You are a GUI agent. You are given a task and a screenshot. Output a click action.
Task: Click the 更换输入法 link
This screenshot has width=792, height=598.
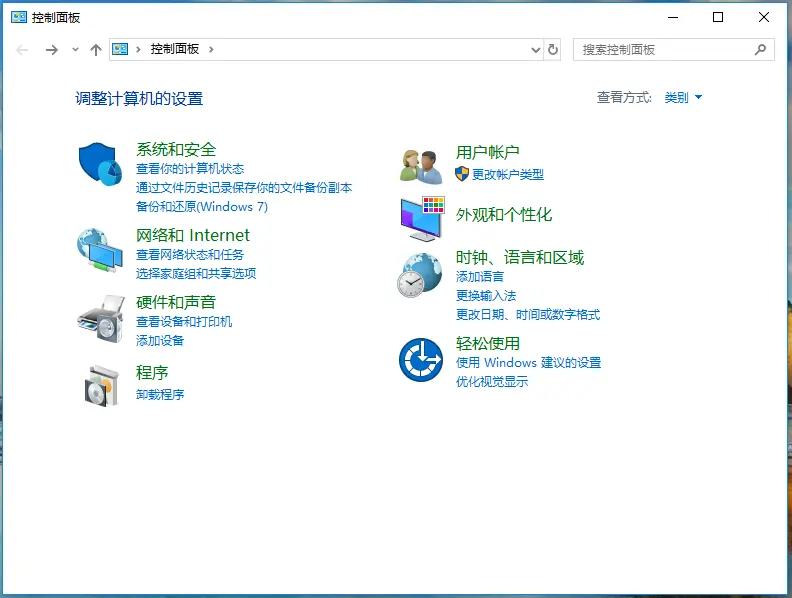486,295
